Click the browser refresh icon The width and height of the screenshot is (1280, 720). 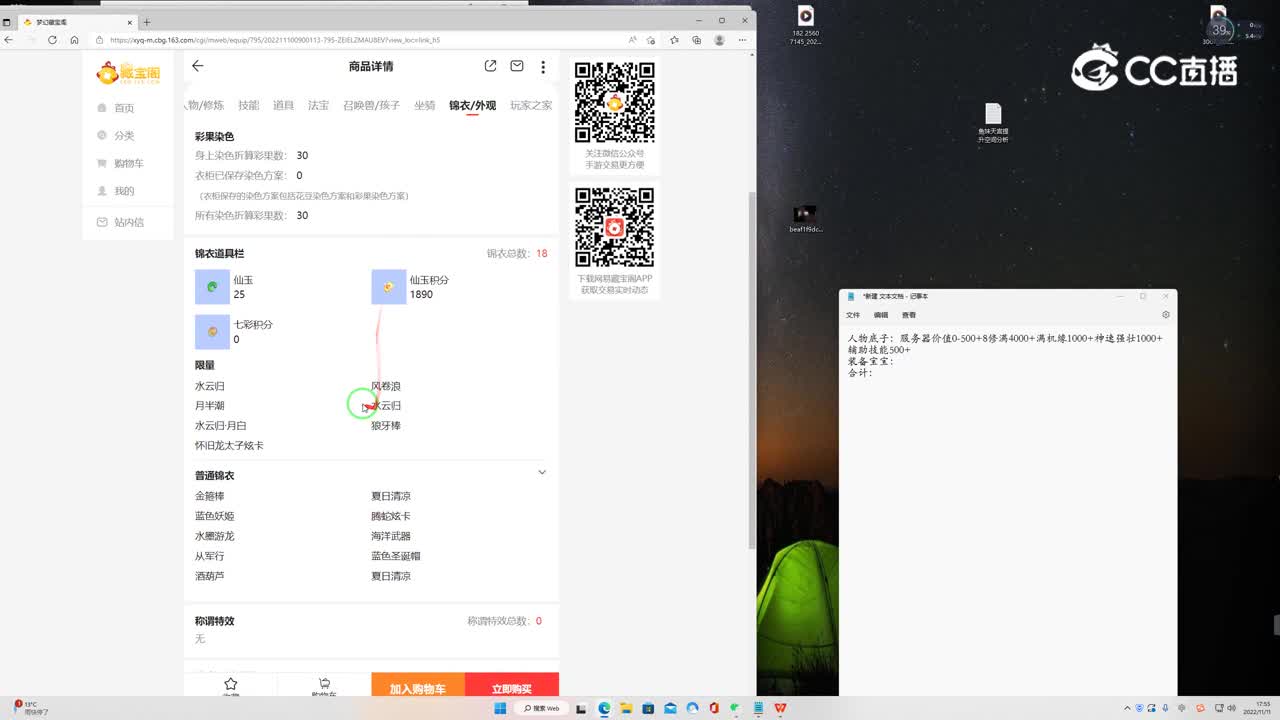[52, 40]
